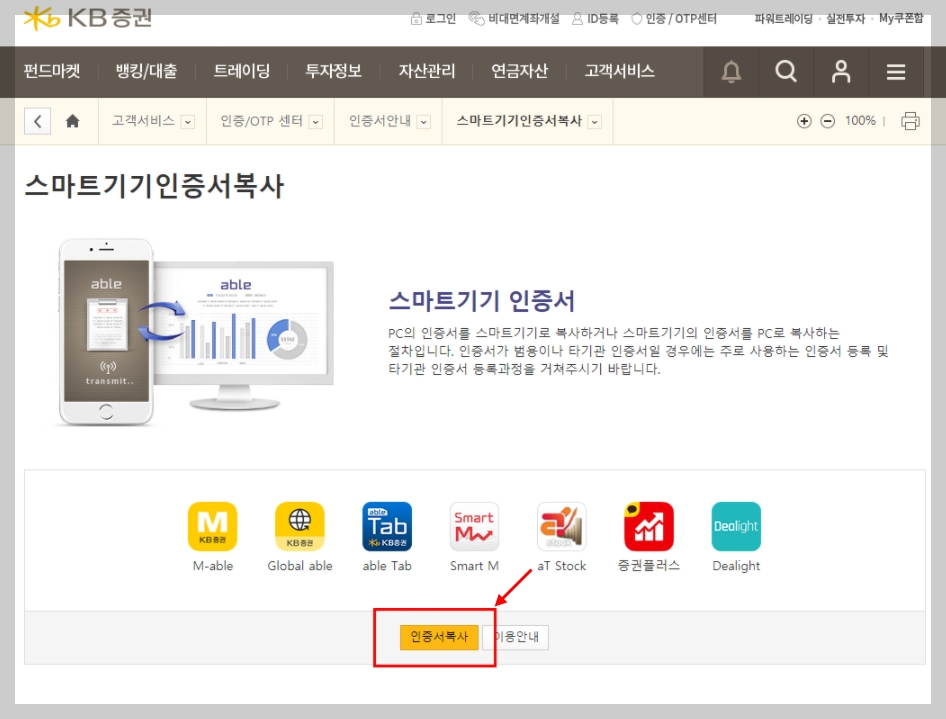
Task: Open the hamburger menu icon
Action: tap(896, 71)
